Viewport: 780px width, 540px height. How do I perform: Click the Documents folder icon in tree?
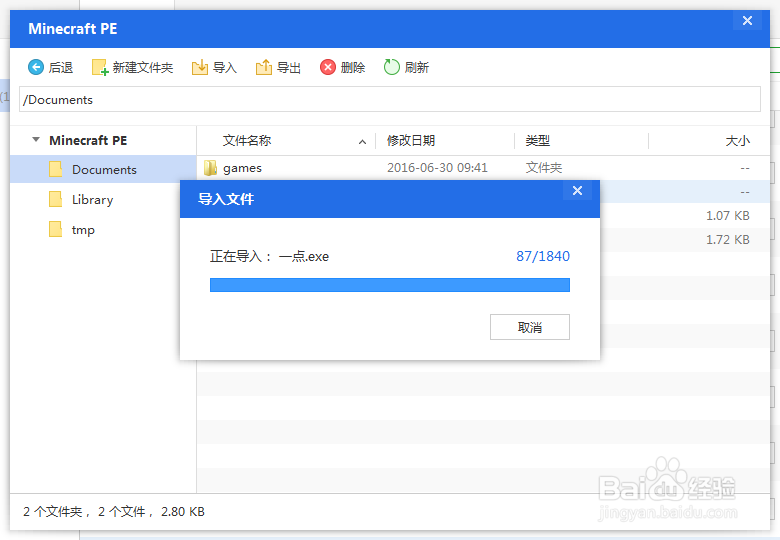coord(56,170)
